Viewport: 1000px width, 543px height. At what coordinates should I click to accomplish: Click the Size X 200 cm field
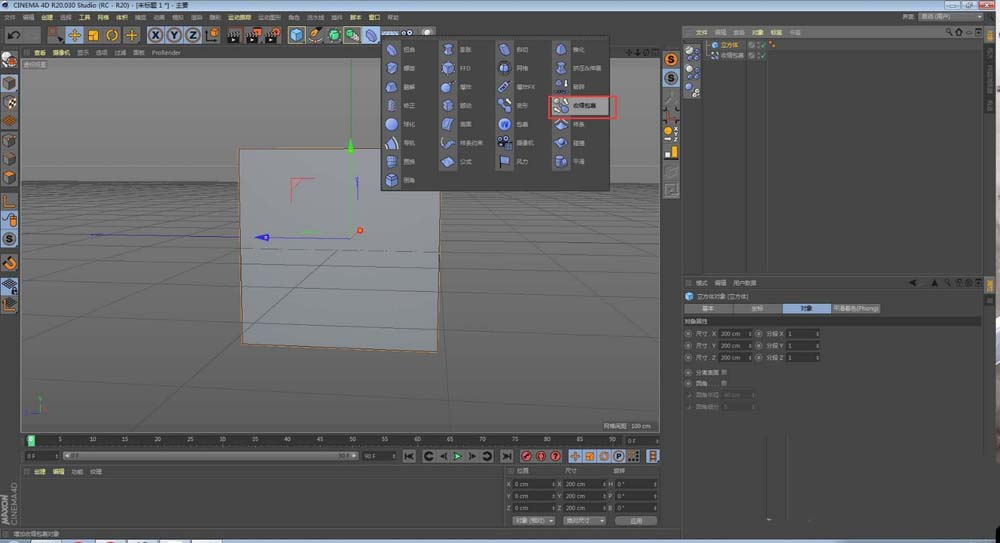point(730,333)
